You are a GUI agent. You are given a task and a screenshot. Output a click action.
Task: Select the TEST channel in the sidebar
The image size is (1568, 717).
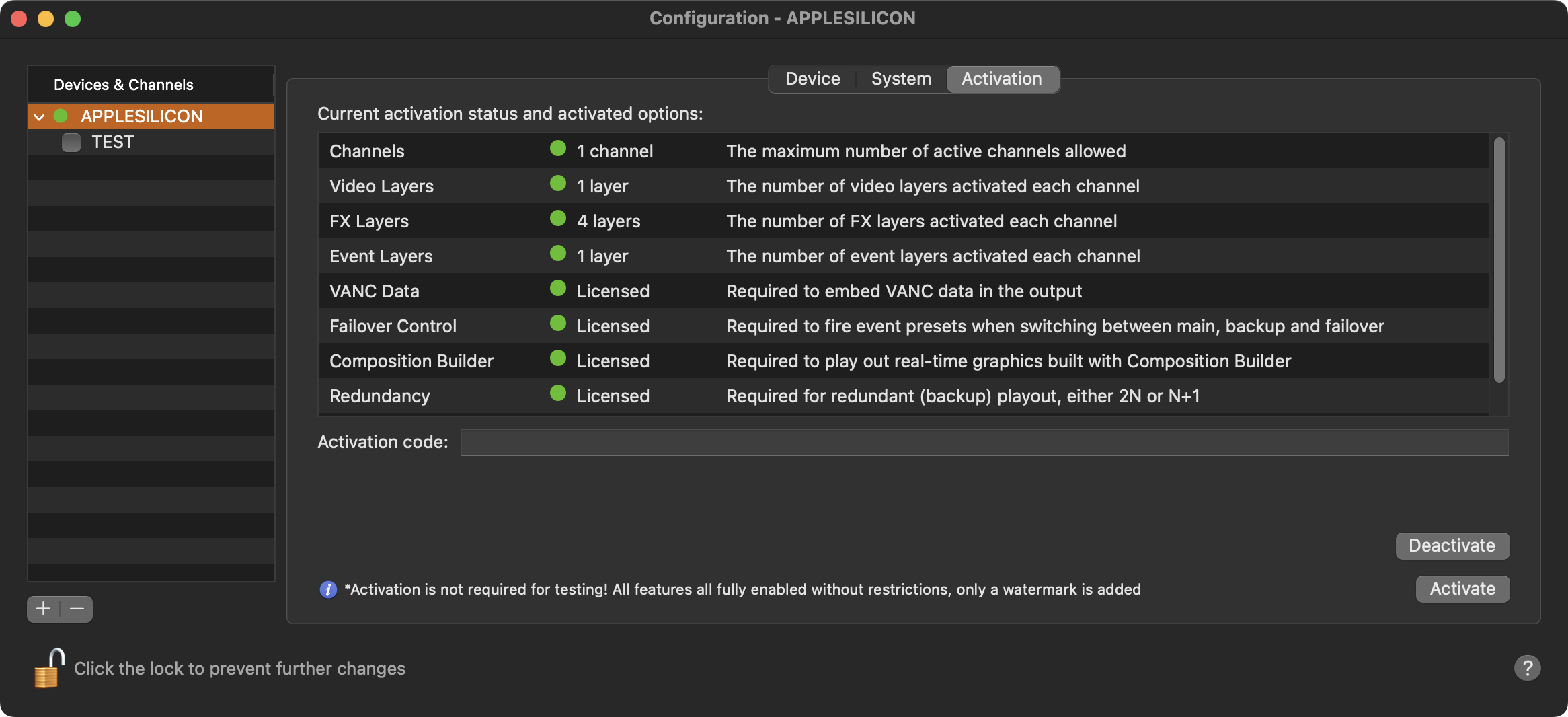113,143
